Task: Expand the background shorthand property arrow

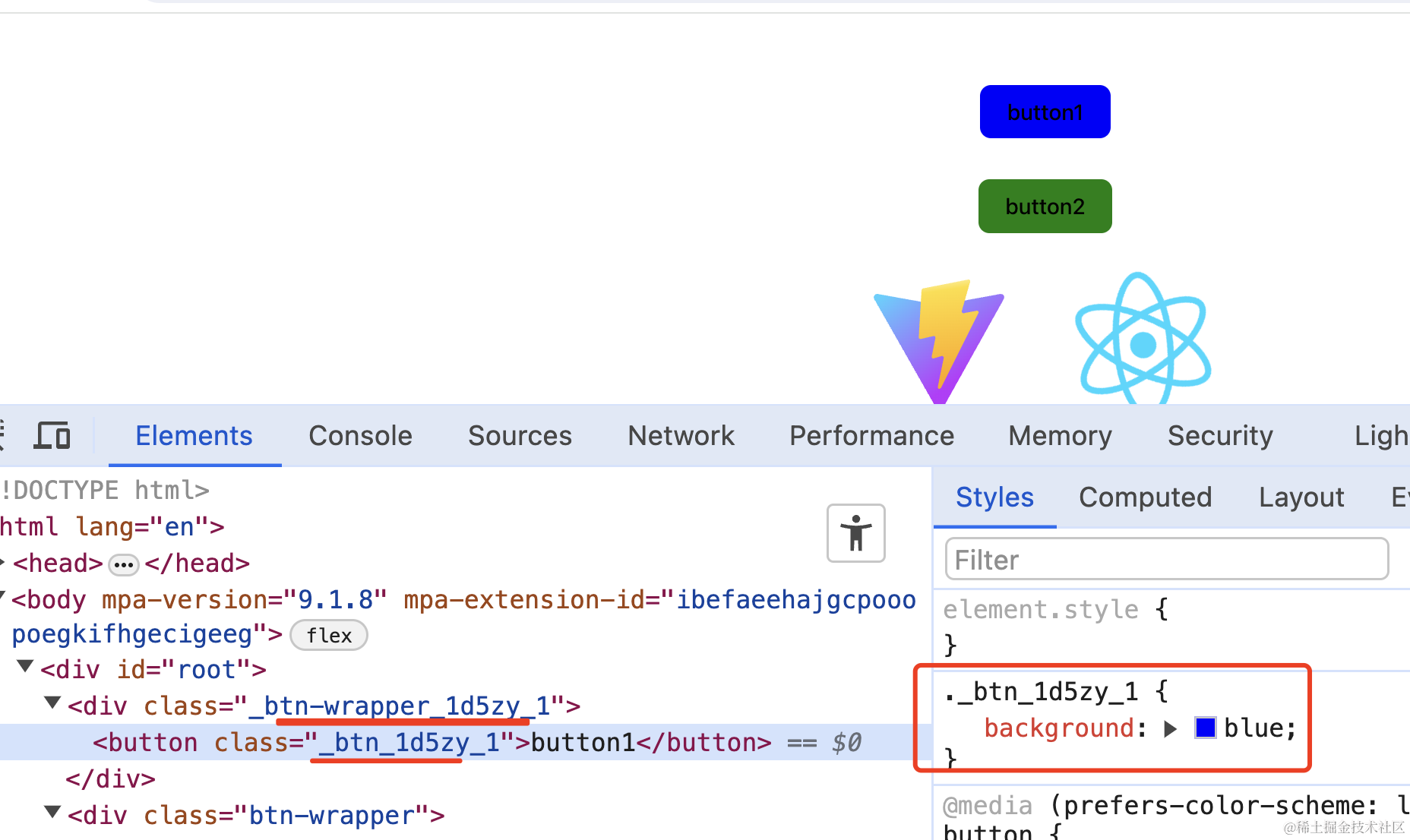Action: pyautogui.click(x=1170, y=729)
